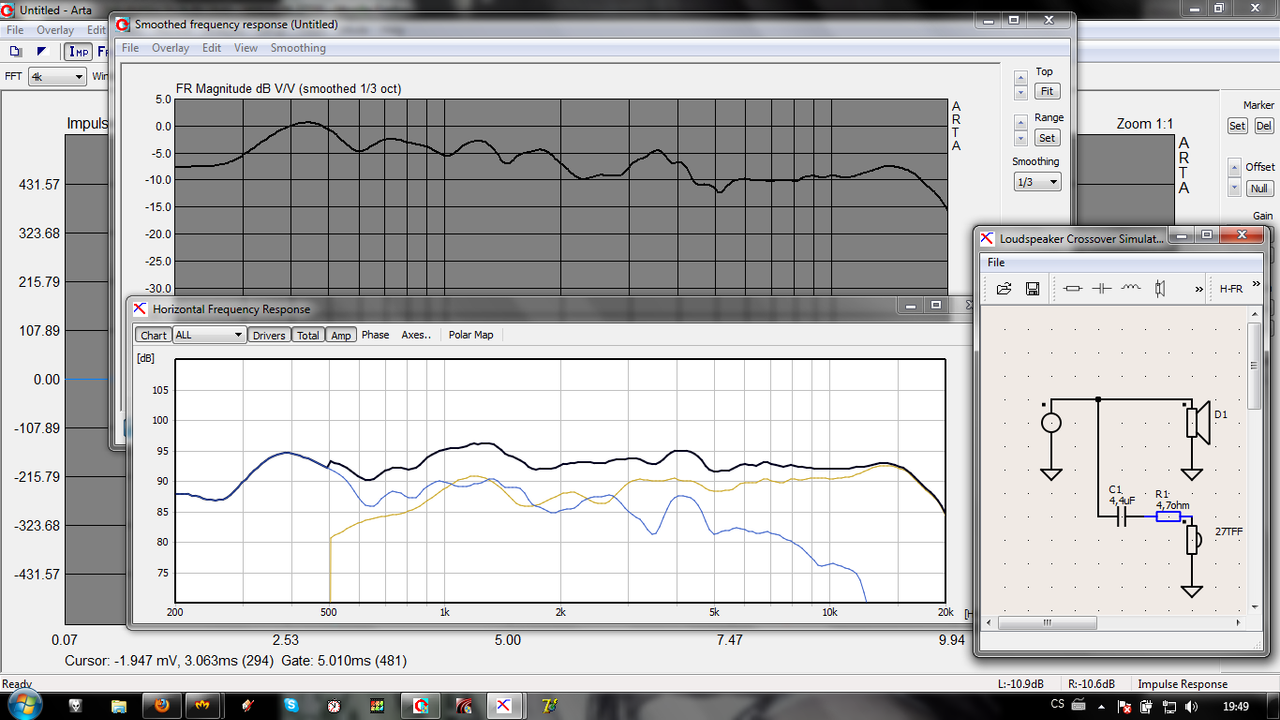Click the Marker Del button
The height and width of the screenshot is (720, 1280).
1264,126
